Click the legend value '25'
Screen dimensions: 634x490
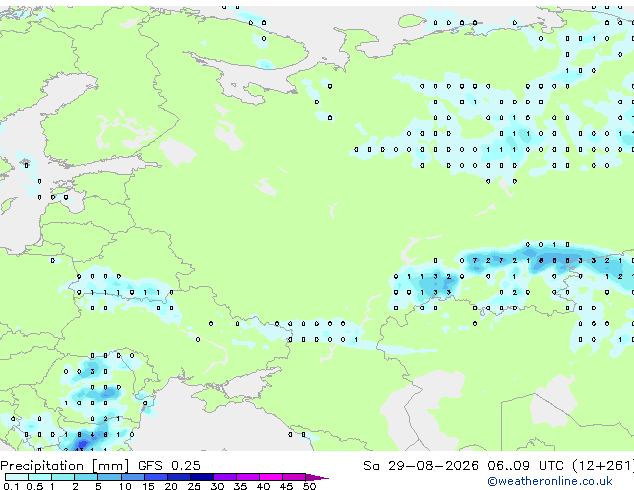(x=194, y=486)
